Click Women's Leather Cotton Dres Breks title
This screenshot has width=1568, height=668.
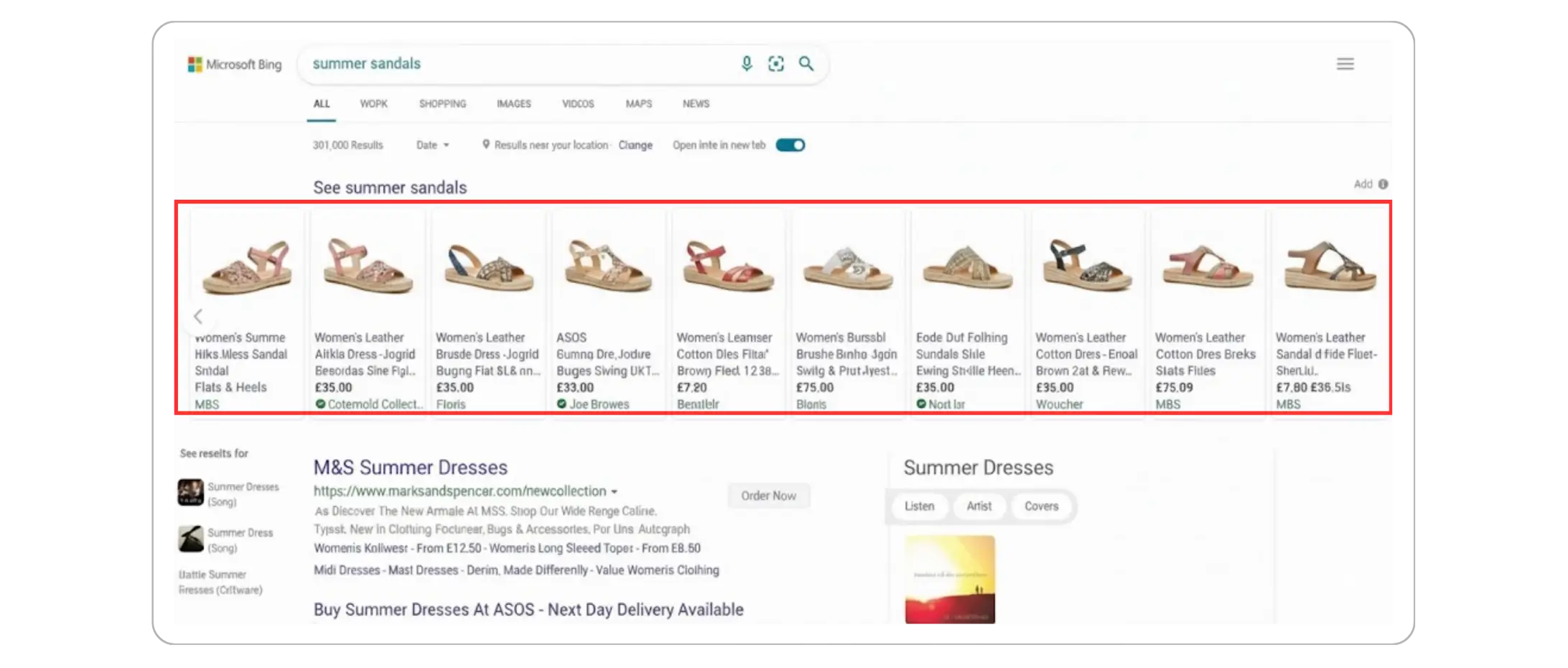coord(1205,353)
